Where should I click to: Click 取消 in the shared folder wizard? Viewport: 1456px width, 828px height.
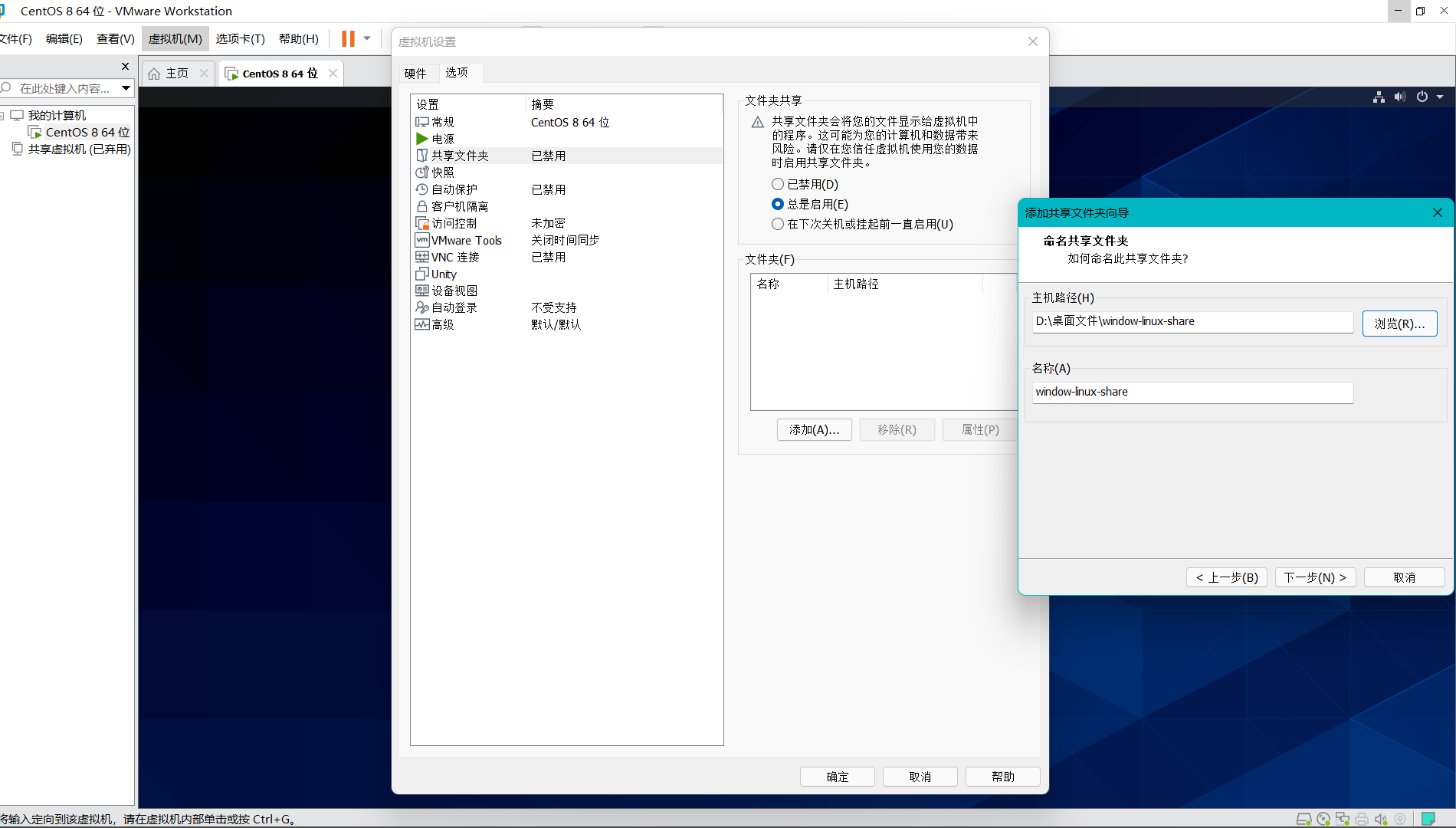[1404, 577]
